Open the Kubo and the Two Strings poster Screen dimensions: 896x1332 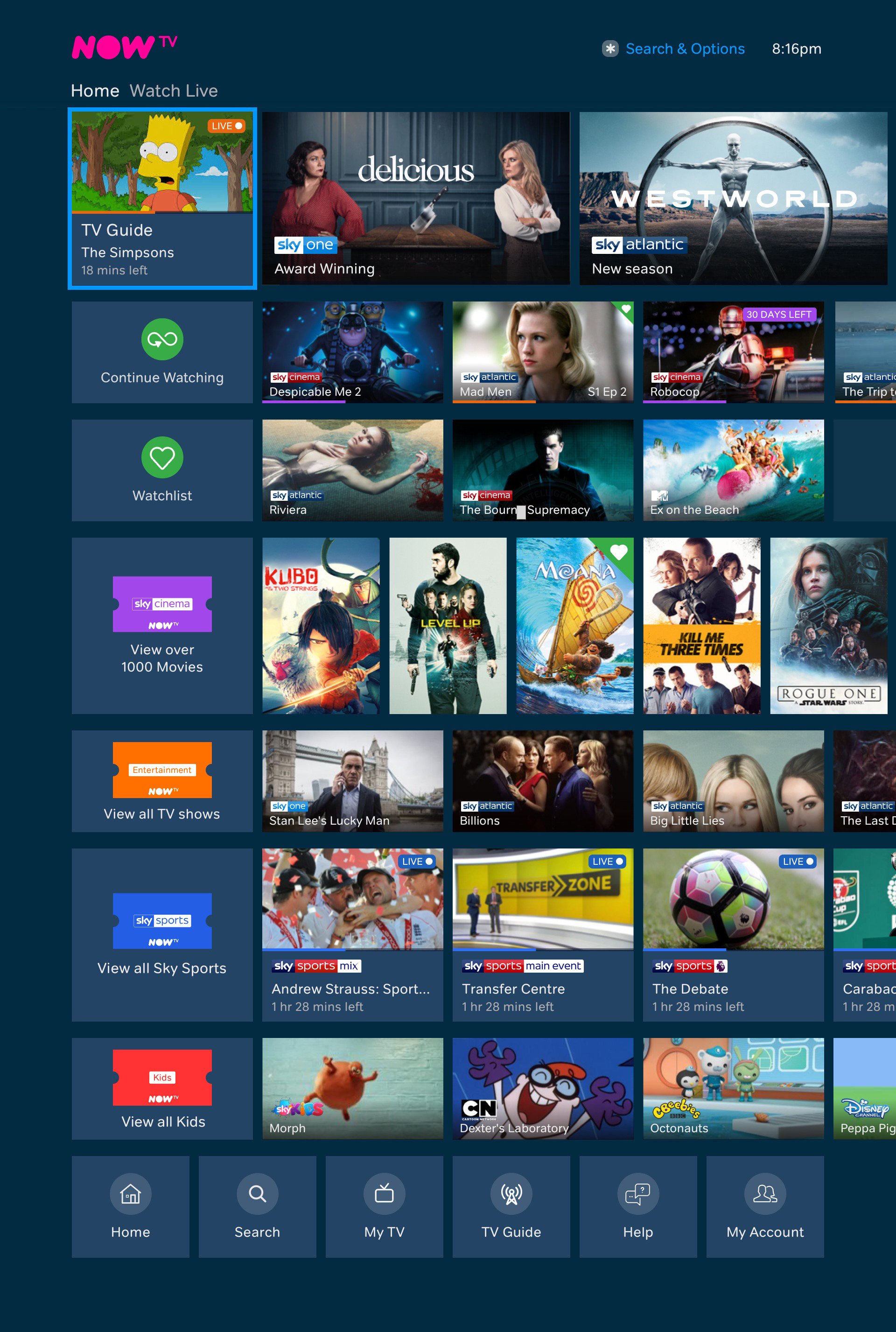321,626
